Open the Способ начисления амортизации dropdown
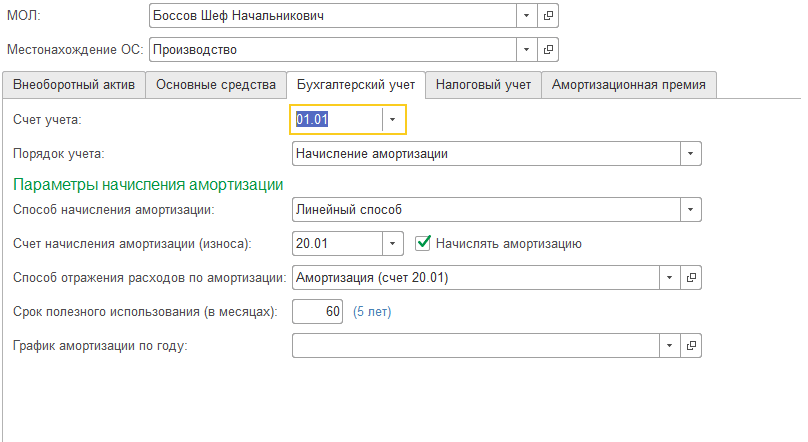808x442 pixels. (x=690, y=209)
